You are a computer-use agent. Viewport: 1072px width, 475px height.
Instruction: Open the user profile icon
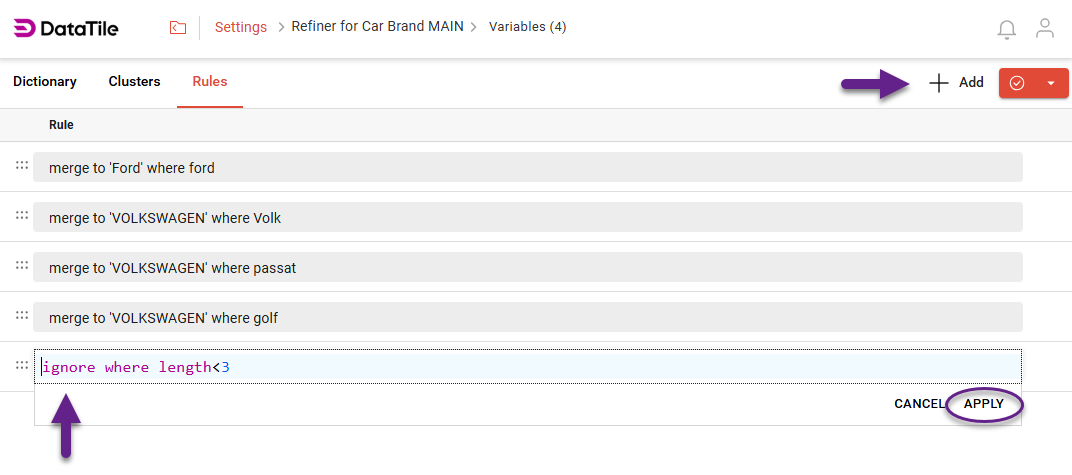click(x=1045, y=28)
